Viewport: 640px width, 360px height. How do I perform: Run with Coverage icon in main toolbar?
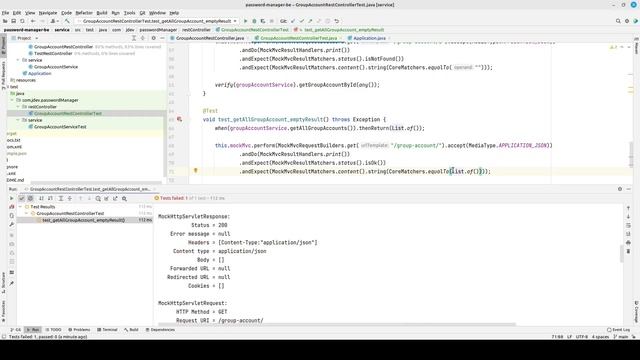262,21
